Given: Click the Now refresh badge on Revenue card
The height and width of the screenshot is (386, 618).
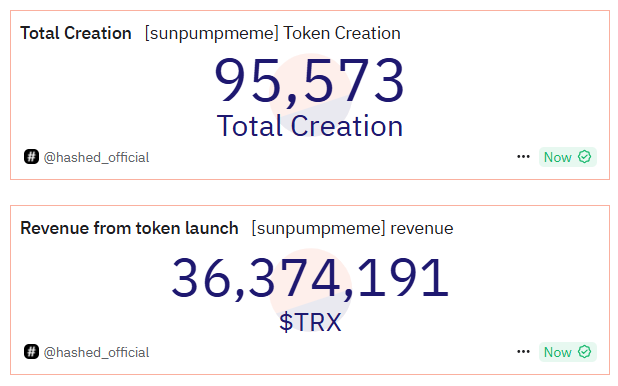Looking at the screenshot, I should [568, 352].
